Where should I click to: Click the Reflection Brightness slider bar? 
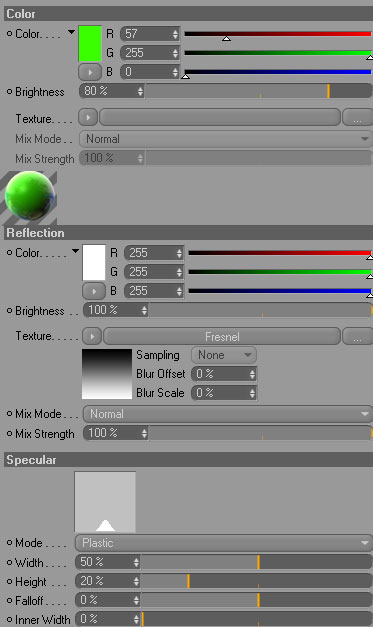tap(260, 310)
